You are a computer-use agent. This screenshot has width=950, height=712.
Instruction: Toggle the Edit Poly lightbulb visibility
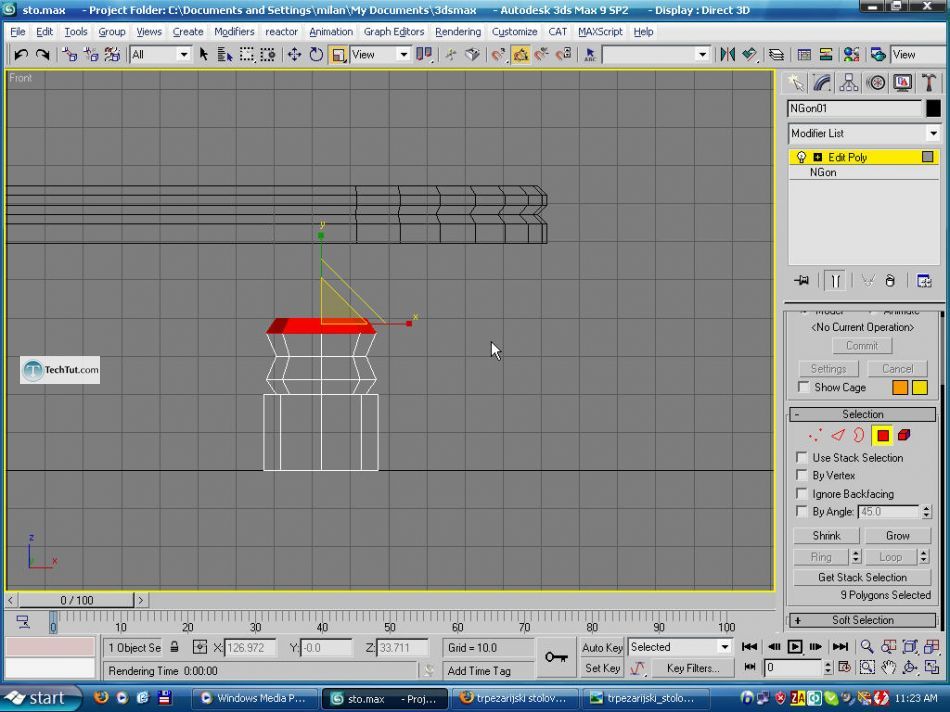(x=801, y=157)
